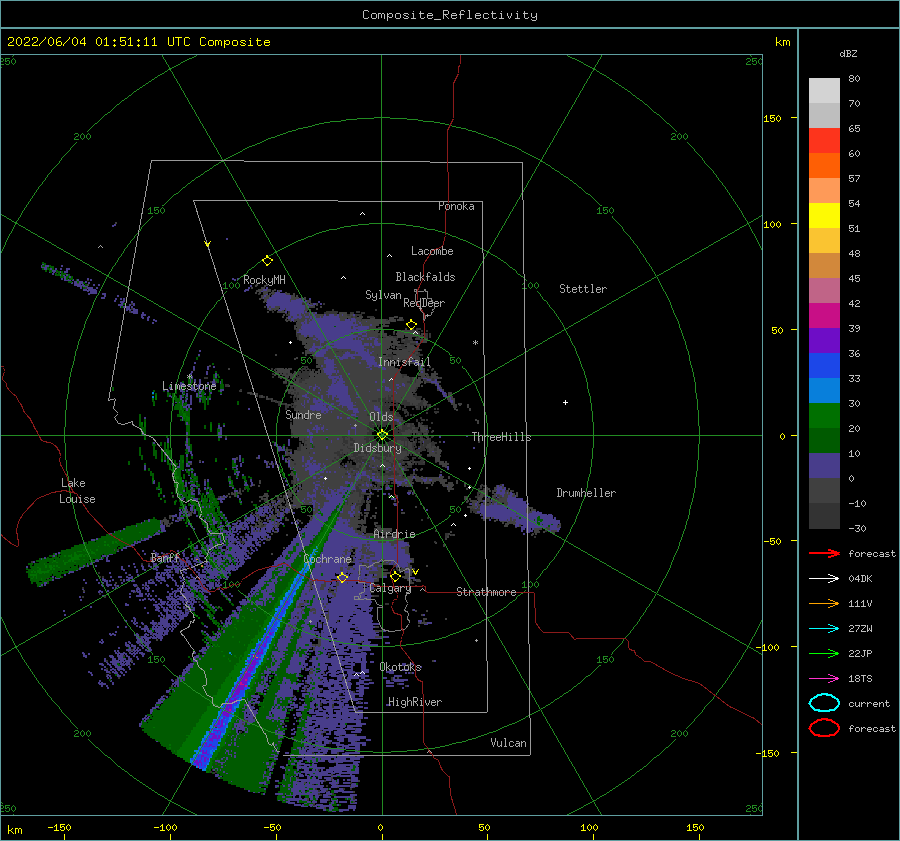Click the Lacombe city label

(x=432, y=251)
